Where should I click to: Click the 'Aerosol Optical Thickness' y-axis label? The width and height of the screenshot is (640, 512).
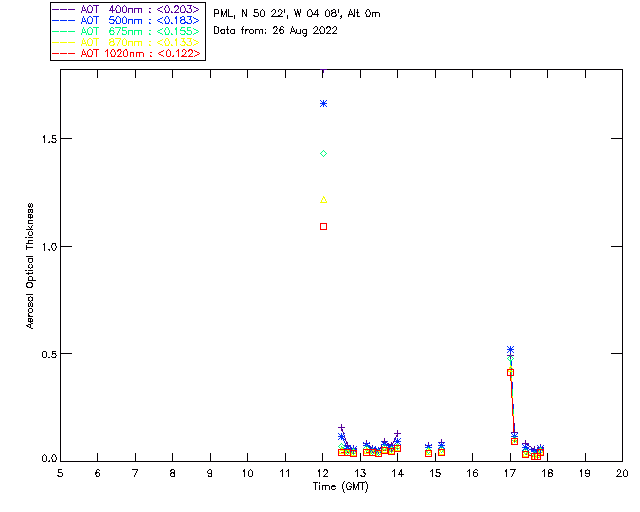tap(30, 265)
